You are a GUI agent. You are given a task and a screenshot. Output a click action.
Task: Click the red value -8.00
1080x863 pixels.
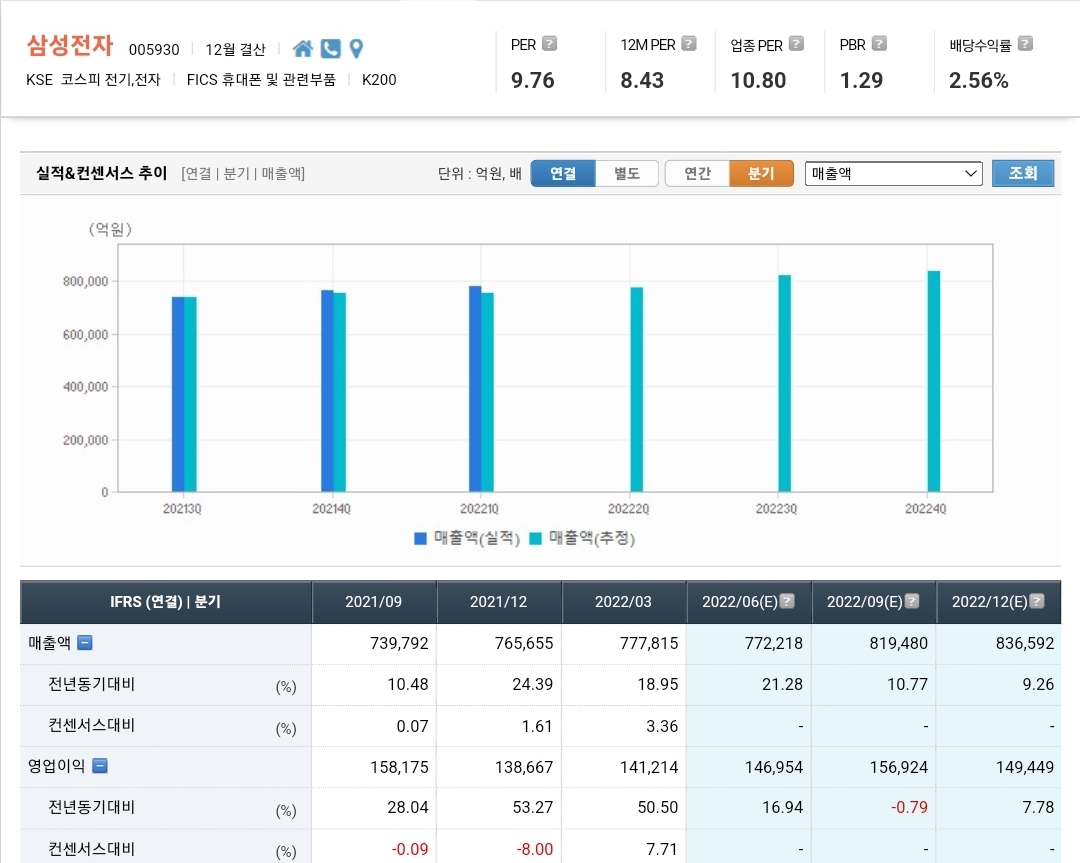click(x=534, y=849)
